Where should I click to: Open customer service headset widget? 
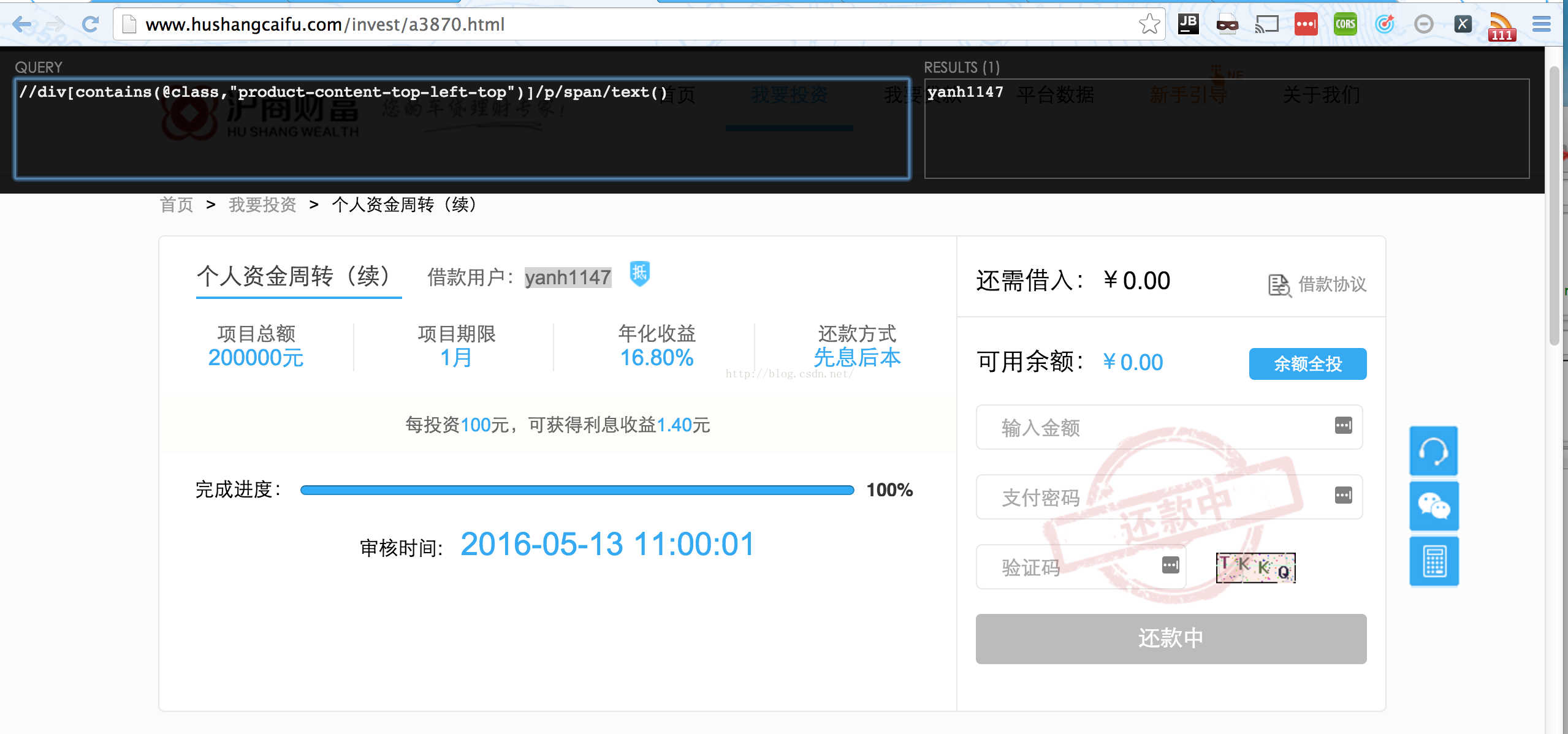tap(1434, 452)
